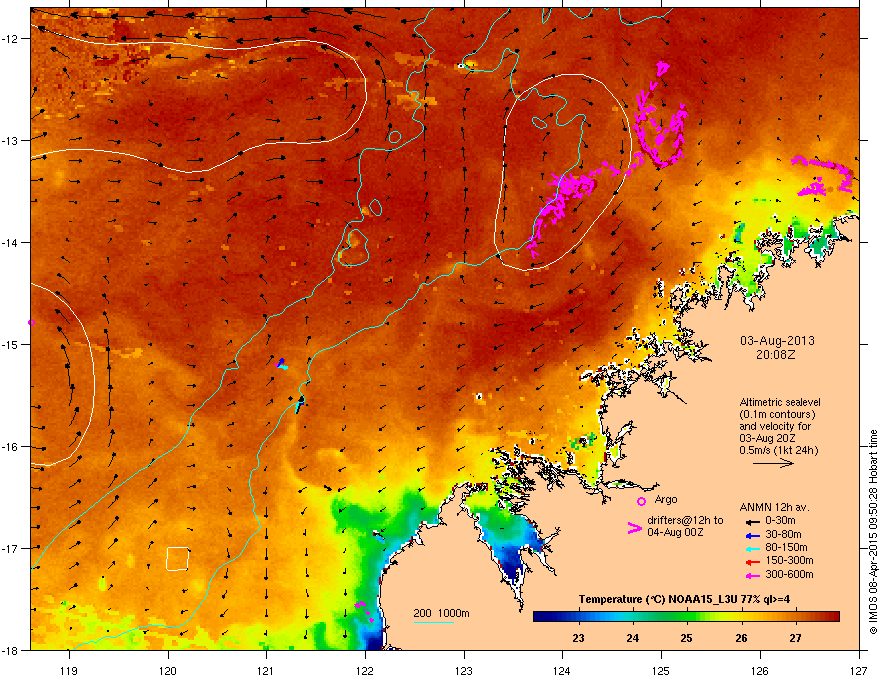Click the 150-300m depth label
880x680 pixels.
pos(789,560)
